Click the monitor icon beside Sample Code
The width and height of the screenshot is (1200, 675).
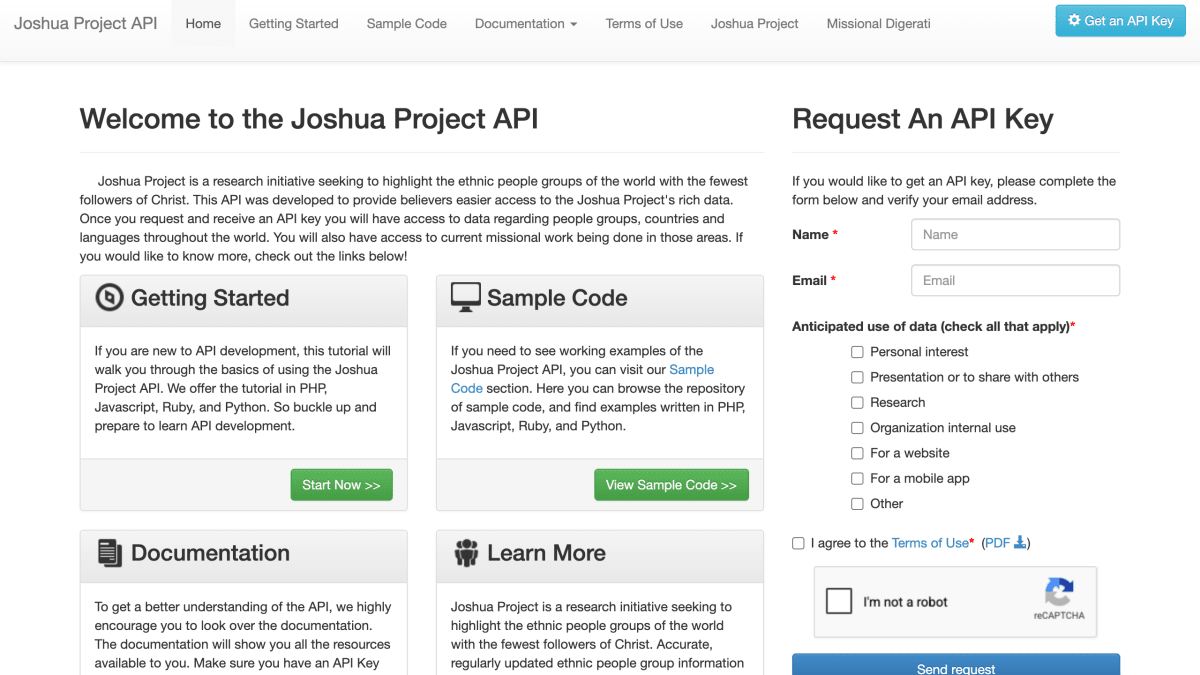pyautogui.click(x=466, y=298)
